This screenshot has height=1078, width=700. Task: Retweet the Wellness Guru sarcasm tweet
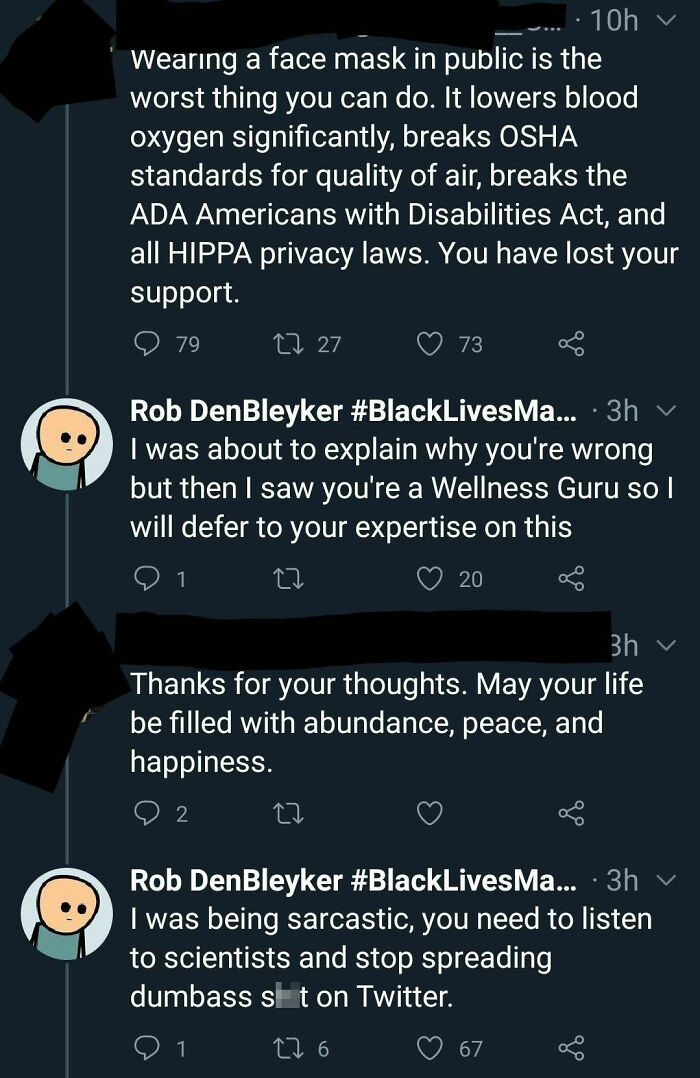click(x=287, y=578)
